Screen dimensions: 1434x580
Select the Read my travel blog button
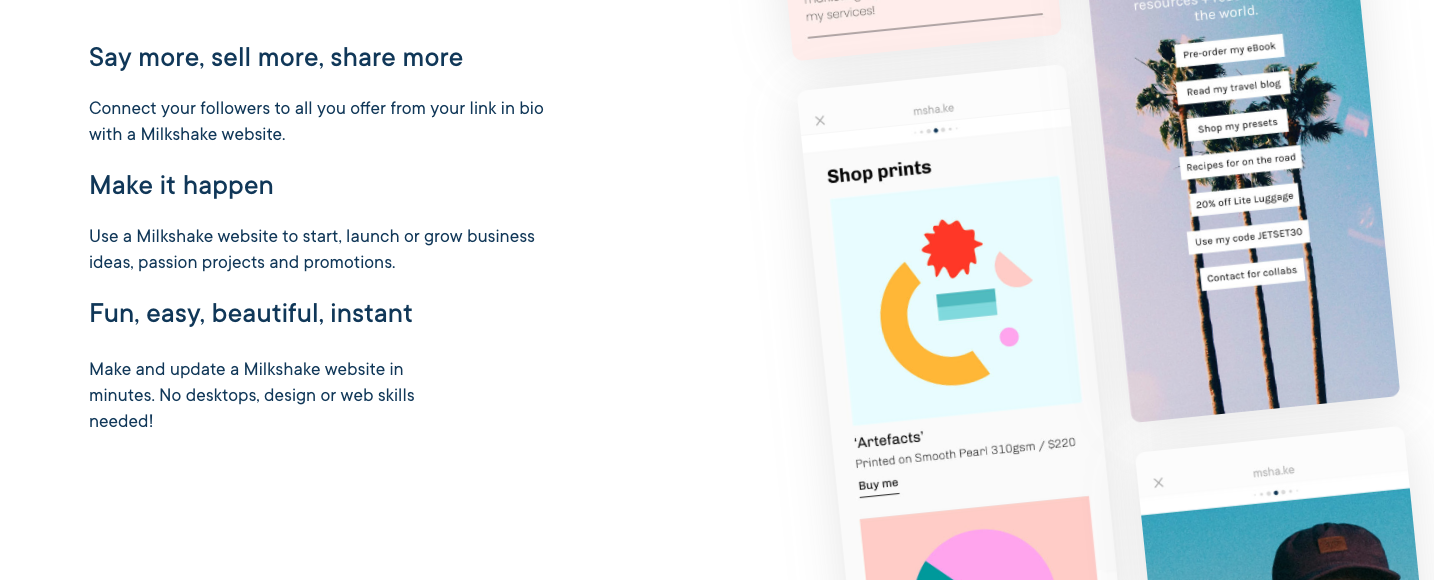(x=1233, y=89)
